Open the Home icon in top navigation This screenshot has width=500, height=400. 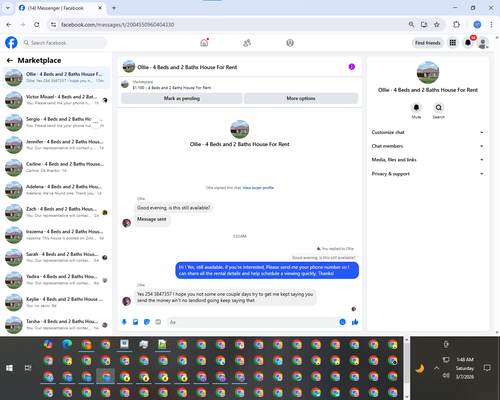point(204,43)
